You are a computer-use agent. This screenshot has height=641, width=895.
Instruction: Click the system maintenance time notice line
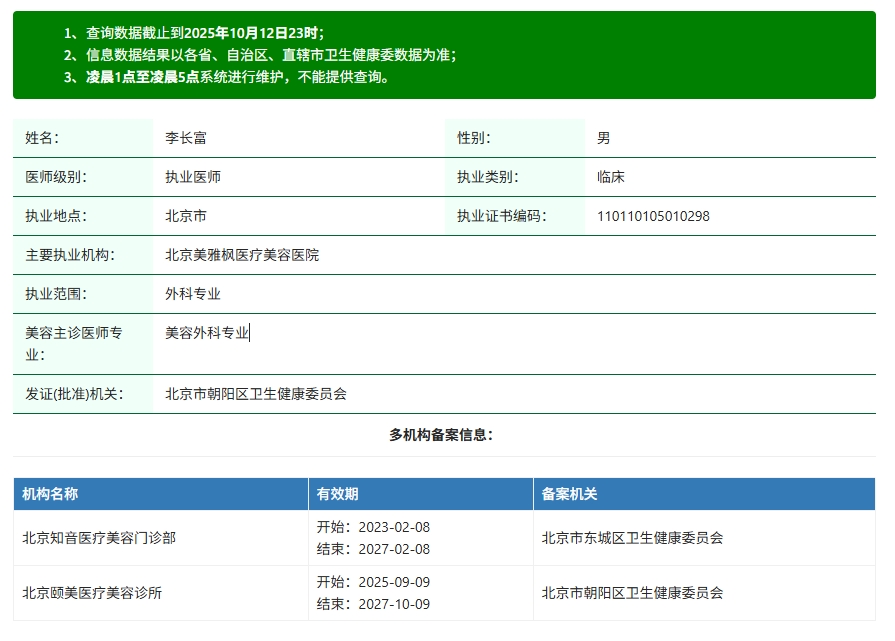(x=239, y=77)
